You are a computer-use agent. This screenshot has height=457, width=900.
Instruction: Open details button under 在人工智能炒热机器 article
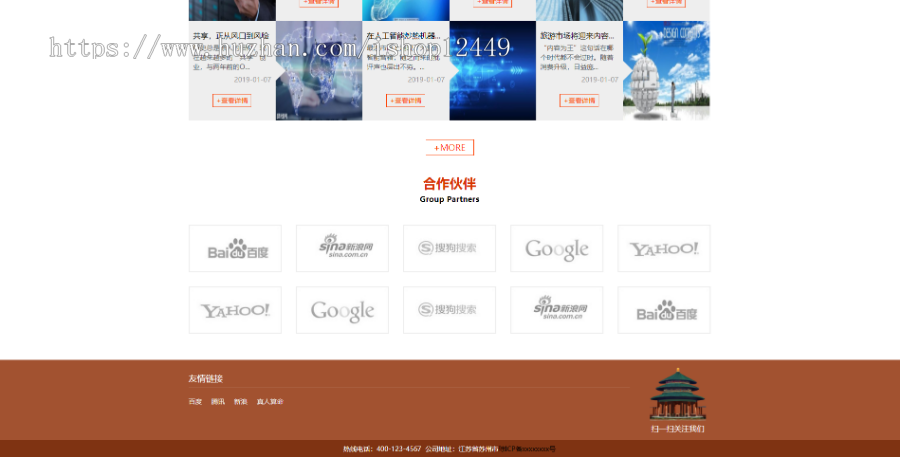pos(405,100)
